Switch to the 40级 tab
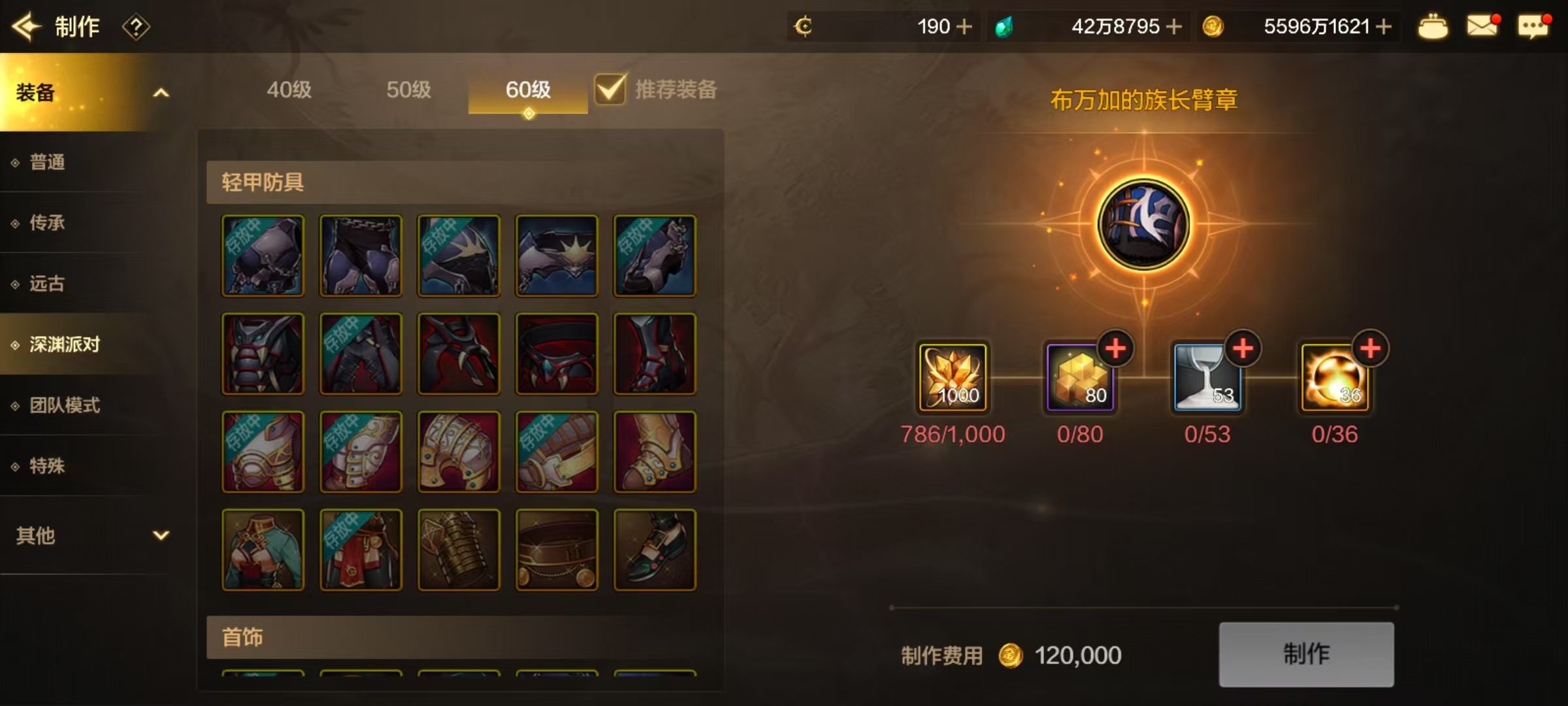Image resolution: width=1568 pixels, height=706 pixels. pos(289,90)
